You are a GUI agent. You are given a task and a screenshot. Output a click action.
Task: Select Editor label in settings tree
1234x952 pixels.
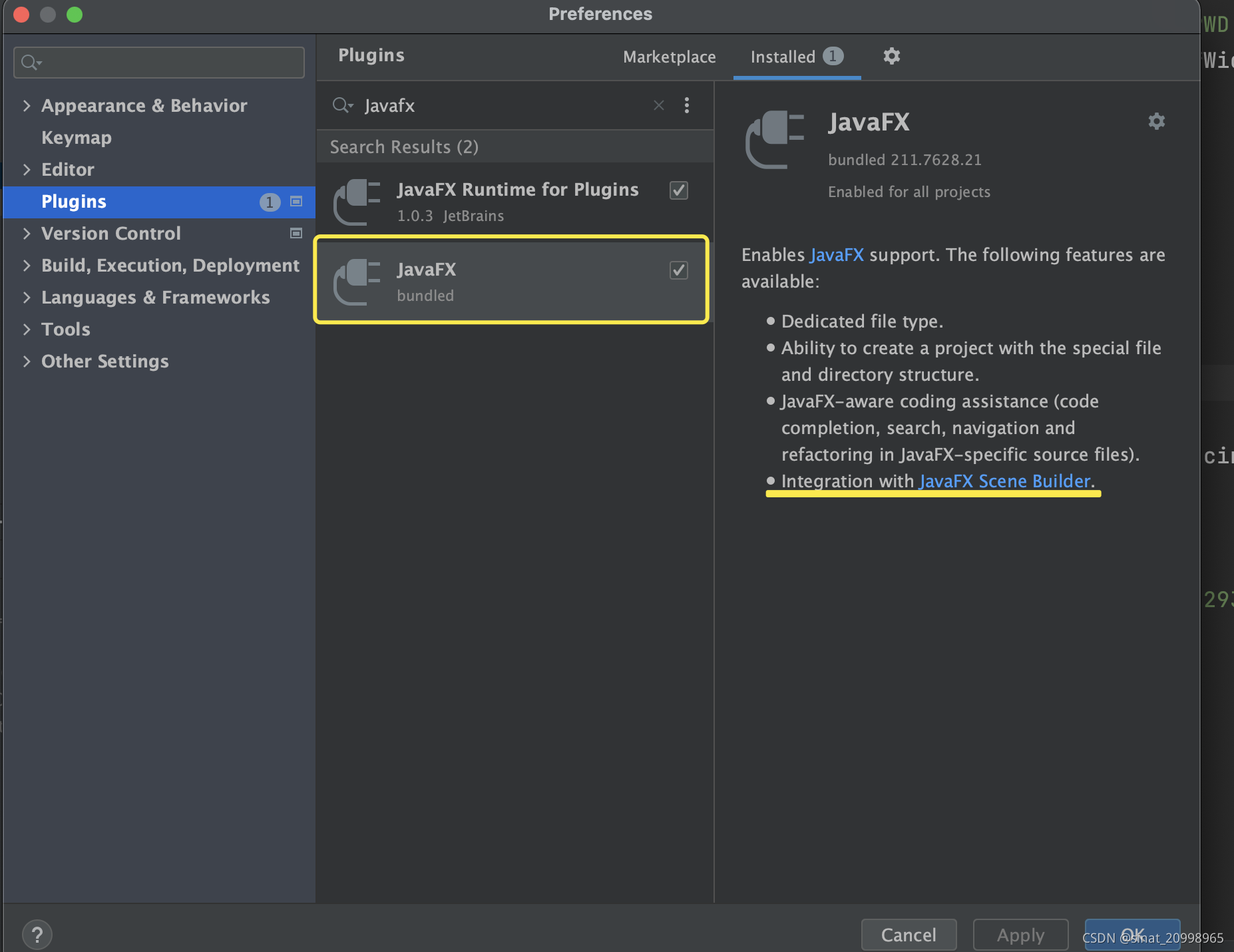click(x=67, y=169)
